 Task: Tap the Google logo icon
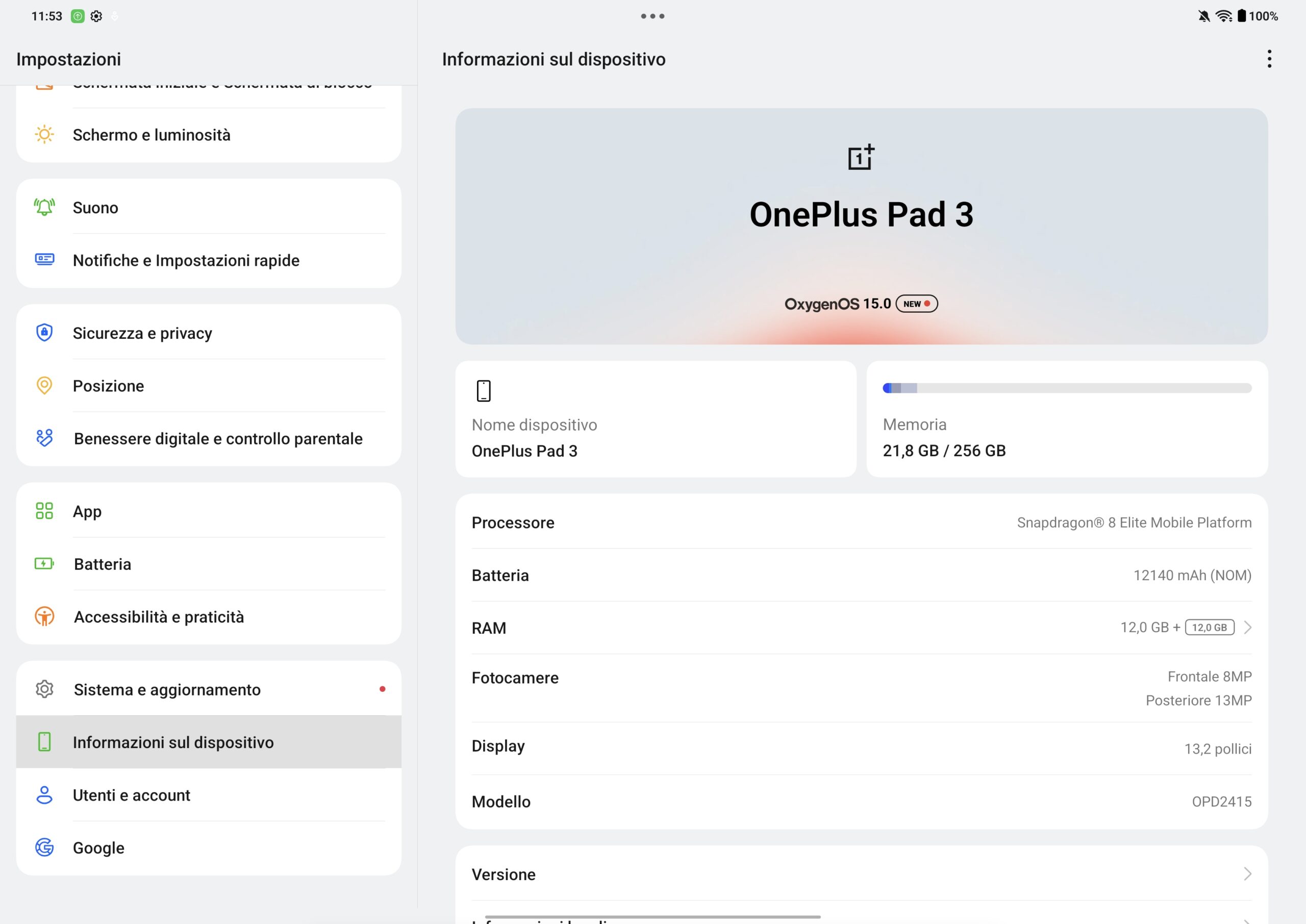point(44,847)
